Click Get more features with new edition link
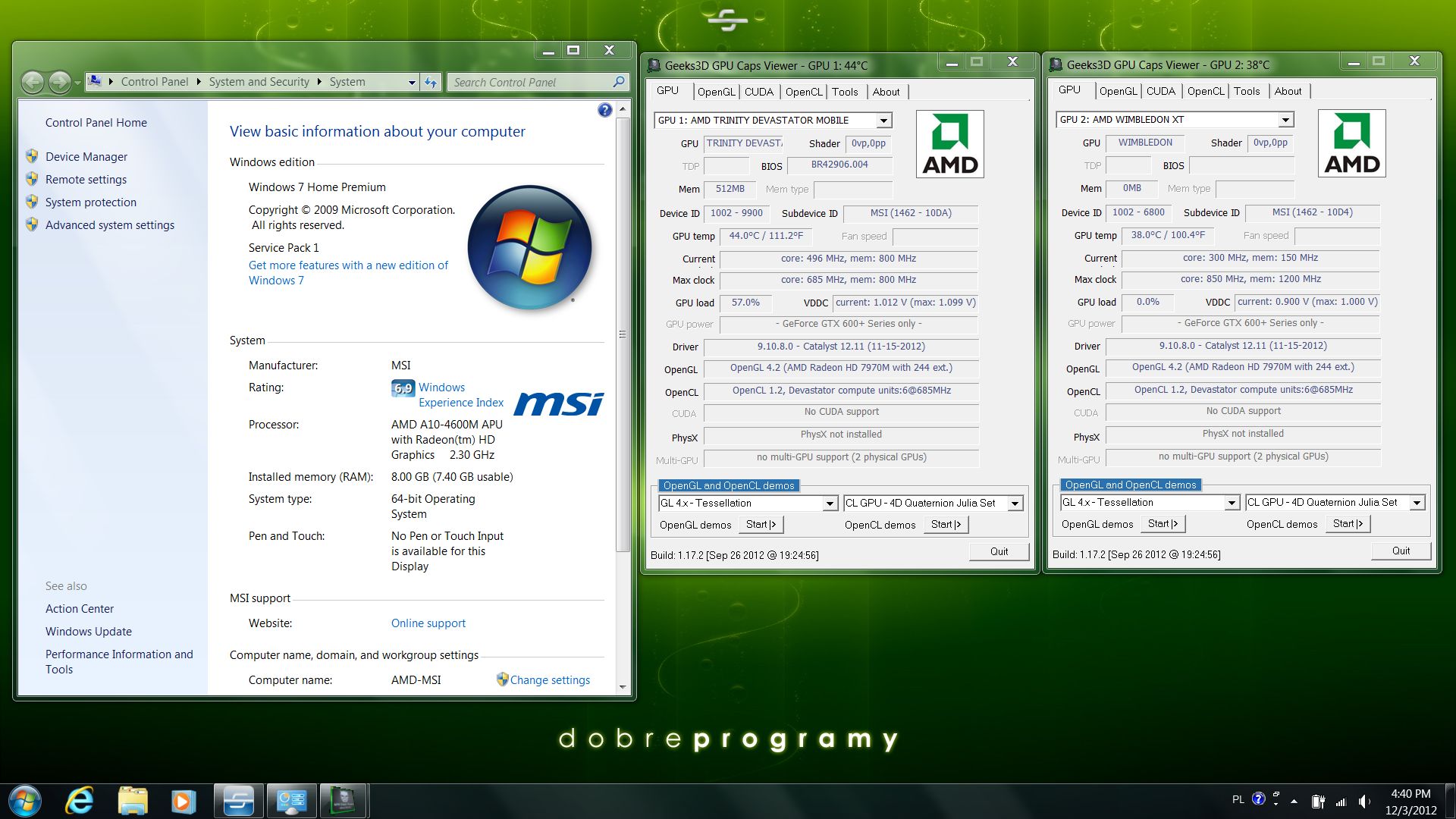 point(348,273)
